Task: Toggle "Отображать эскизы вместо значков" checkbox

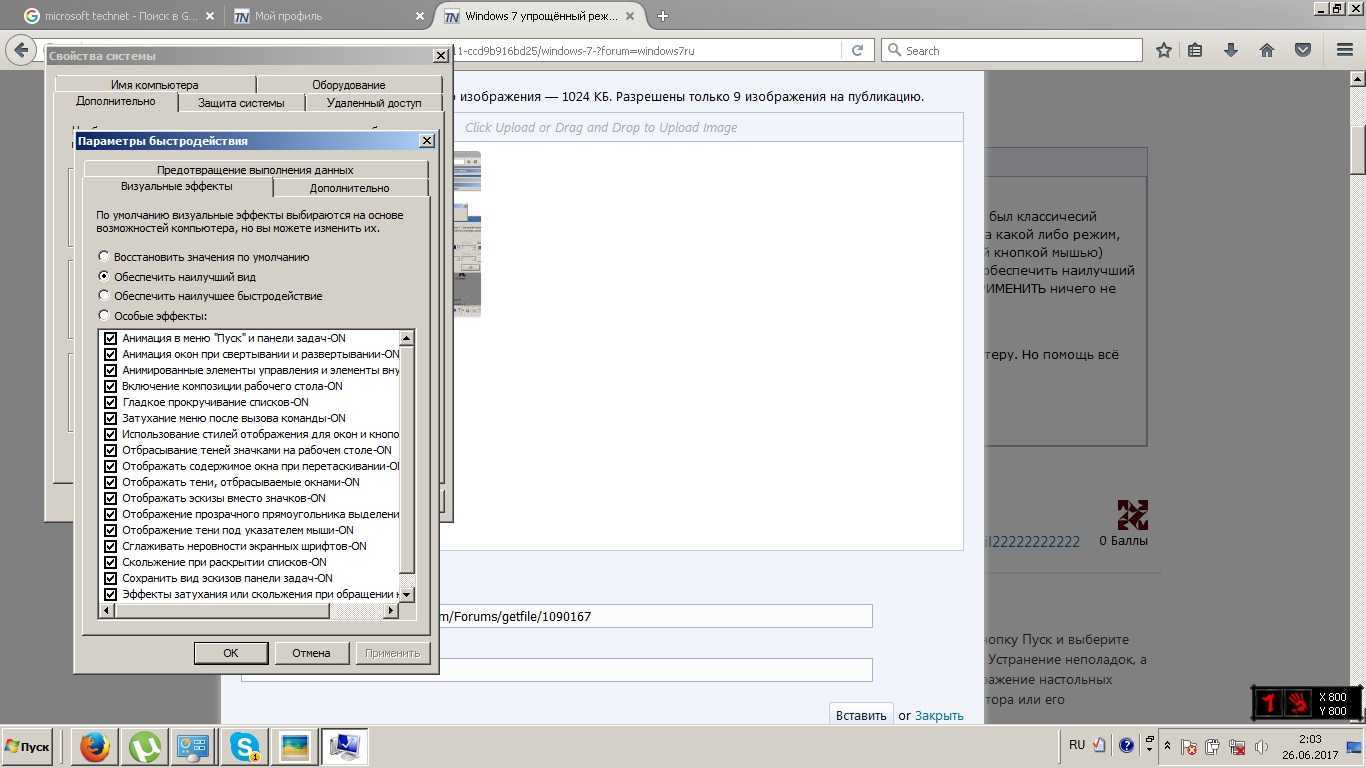Action: (111, 498)
